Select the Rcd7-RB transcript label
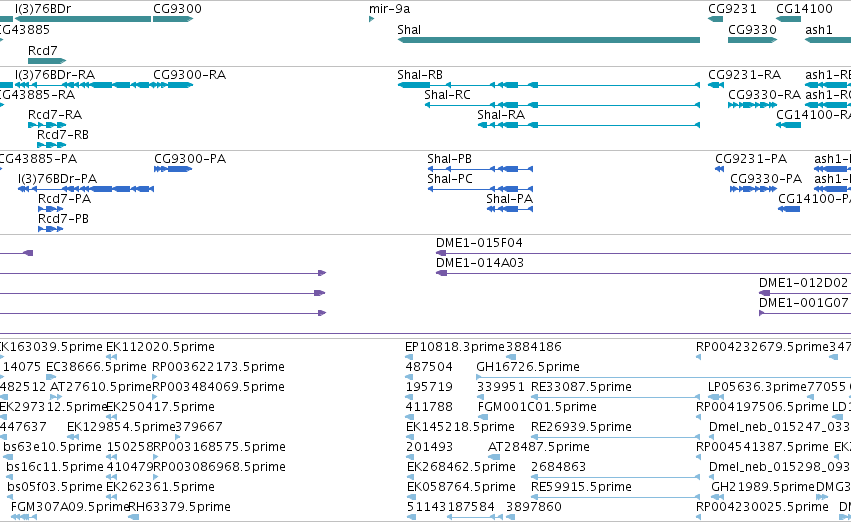Viewport: 851px width, 522px height. pos(62,135)
